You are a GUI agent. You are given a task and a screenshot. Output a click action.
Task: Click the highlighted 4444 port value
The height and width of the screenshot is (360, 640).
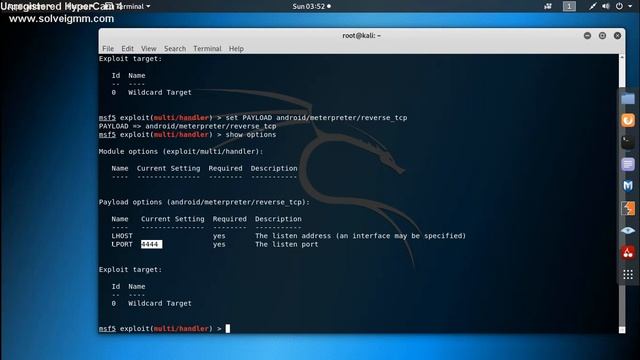click(x=151, y=244)
